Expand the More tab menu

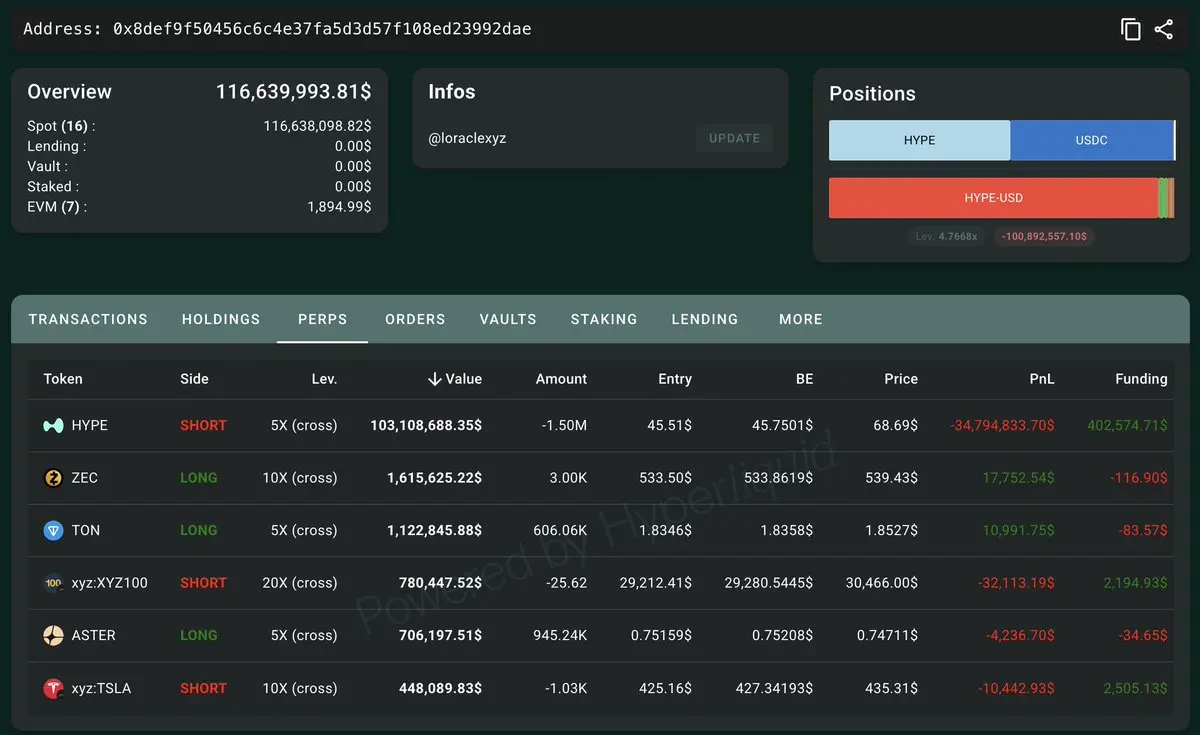801,319
